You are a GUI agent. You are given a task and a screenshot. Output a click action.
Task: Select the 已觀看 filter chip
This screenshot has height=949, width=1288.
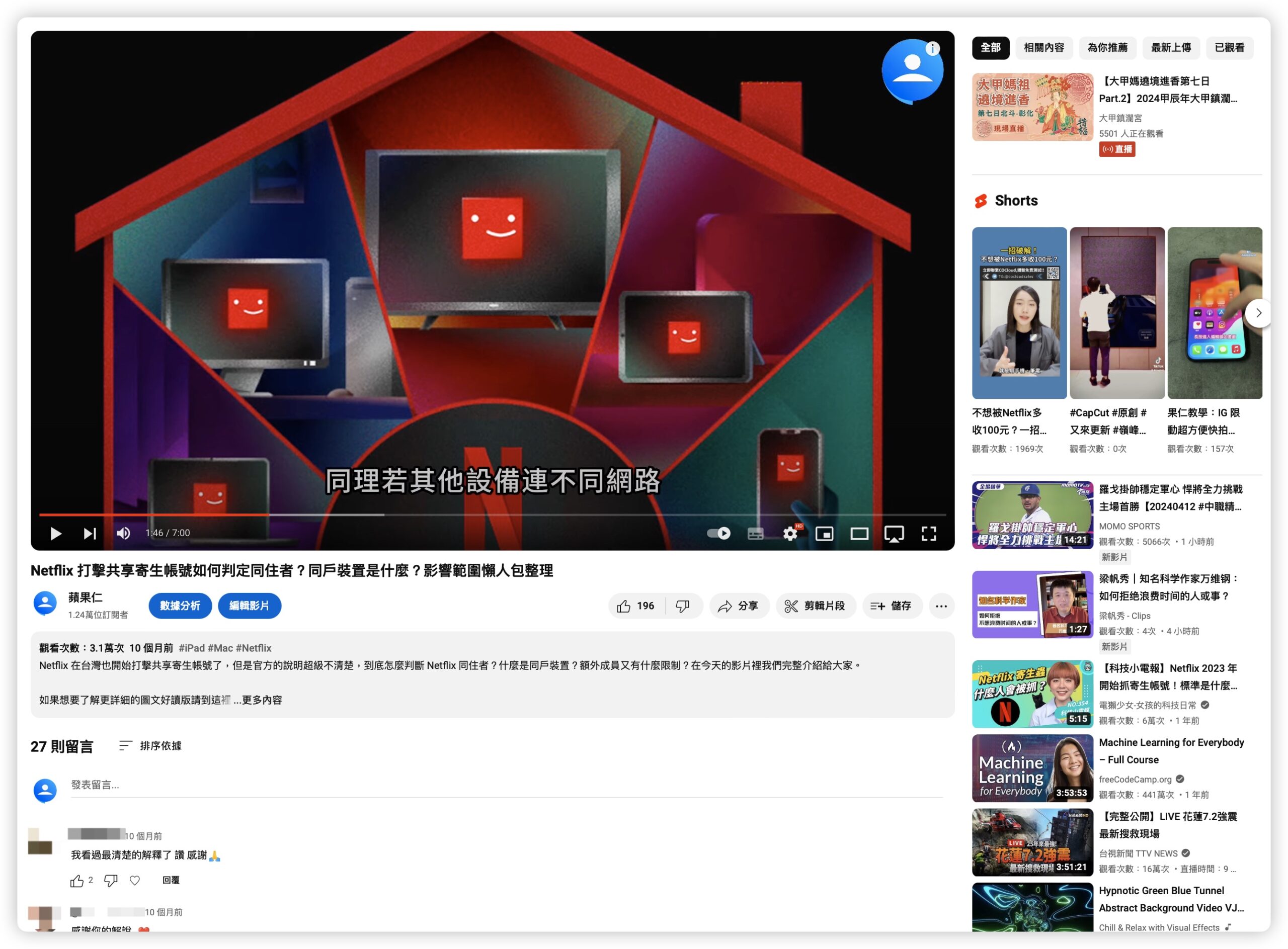tap(1229, 48)
